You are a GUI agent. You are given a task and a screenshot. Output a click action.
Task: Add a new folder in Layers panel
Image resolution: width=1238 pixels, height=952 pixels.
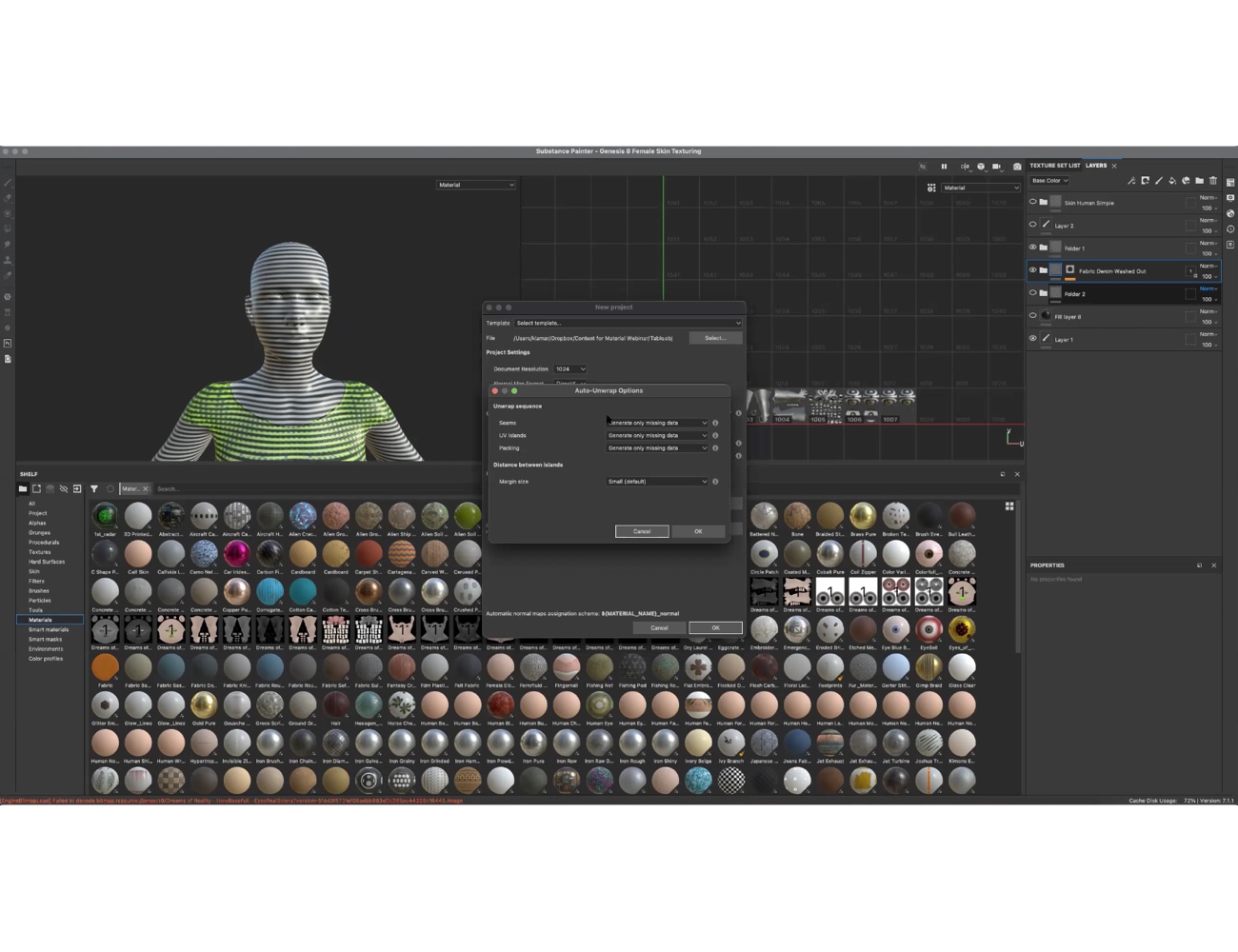point(1200,181)
